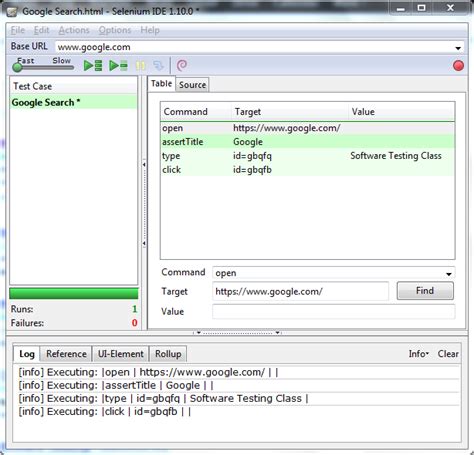Select the type command row

coord(307,156)
